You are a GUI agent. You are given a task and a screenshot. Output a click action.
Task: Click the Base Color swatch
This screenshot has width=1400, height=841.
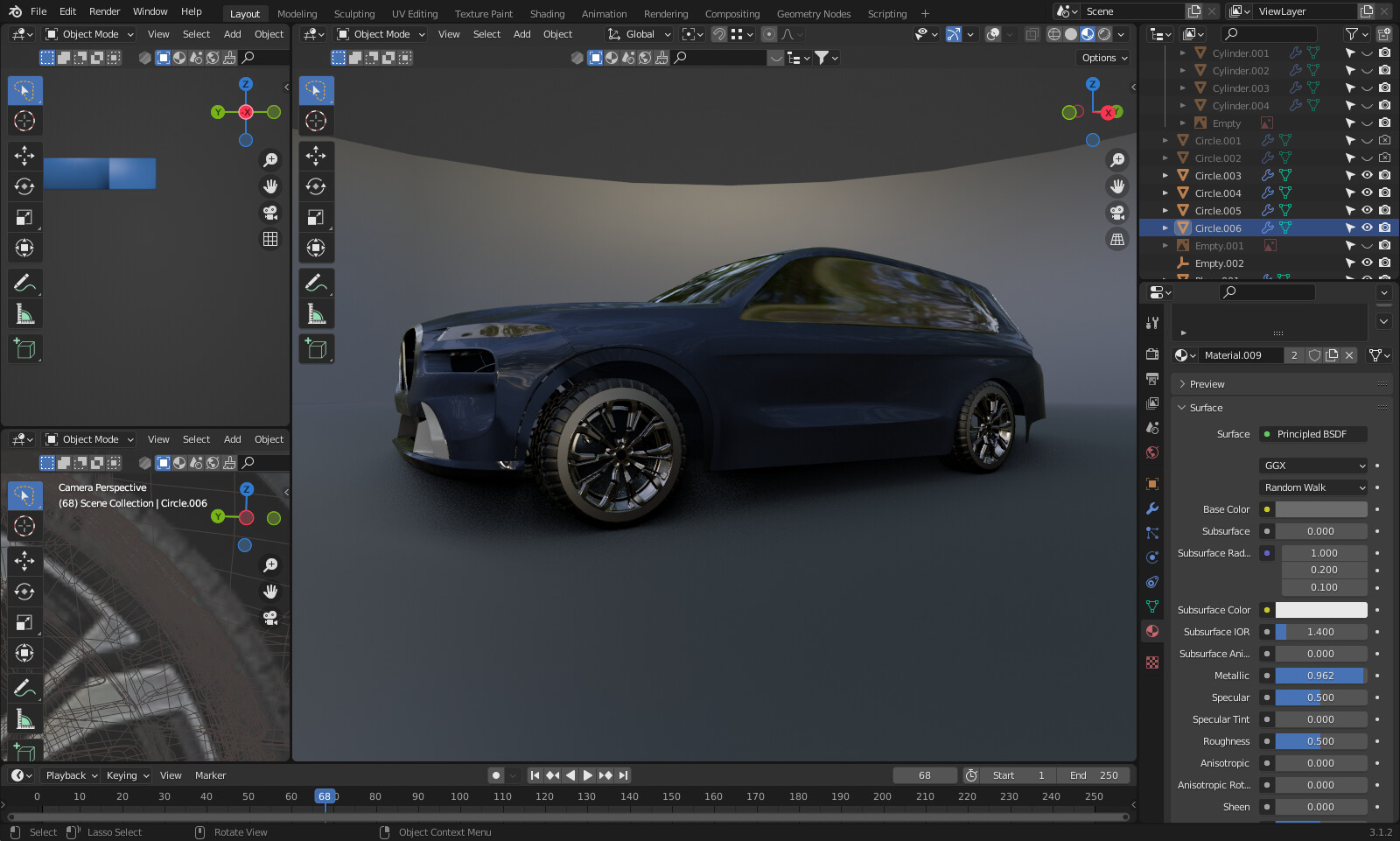point(1321,509)
